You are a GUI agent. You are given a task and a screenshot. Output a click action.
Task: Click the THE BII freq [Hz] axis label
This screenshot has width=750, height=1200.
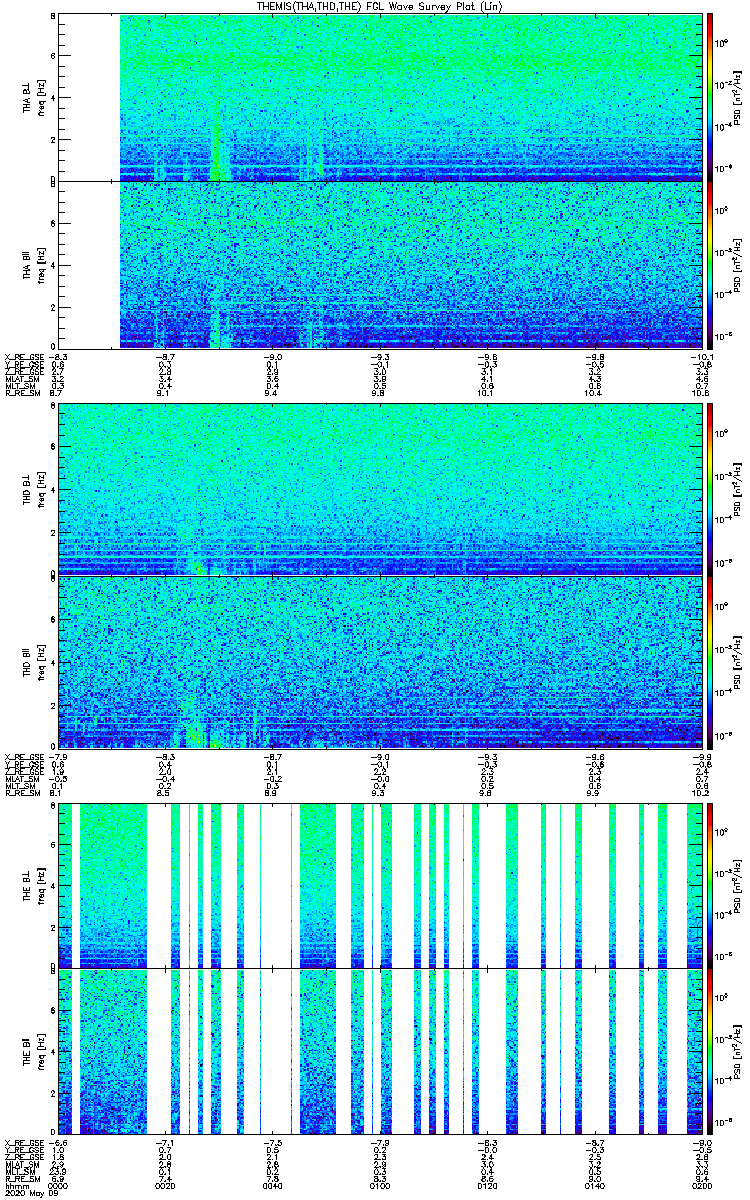[x=33, y=1051]
